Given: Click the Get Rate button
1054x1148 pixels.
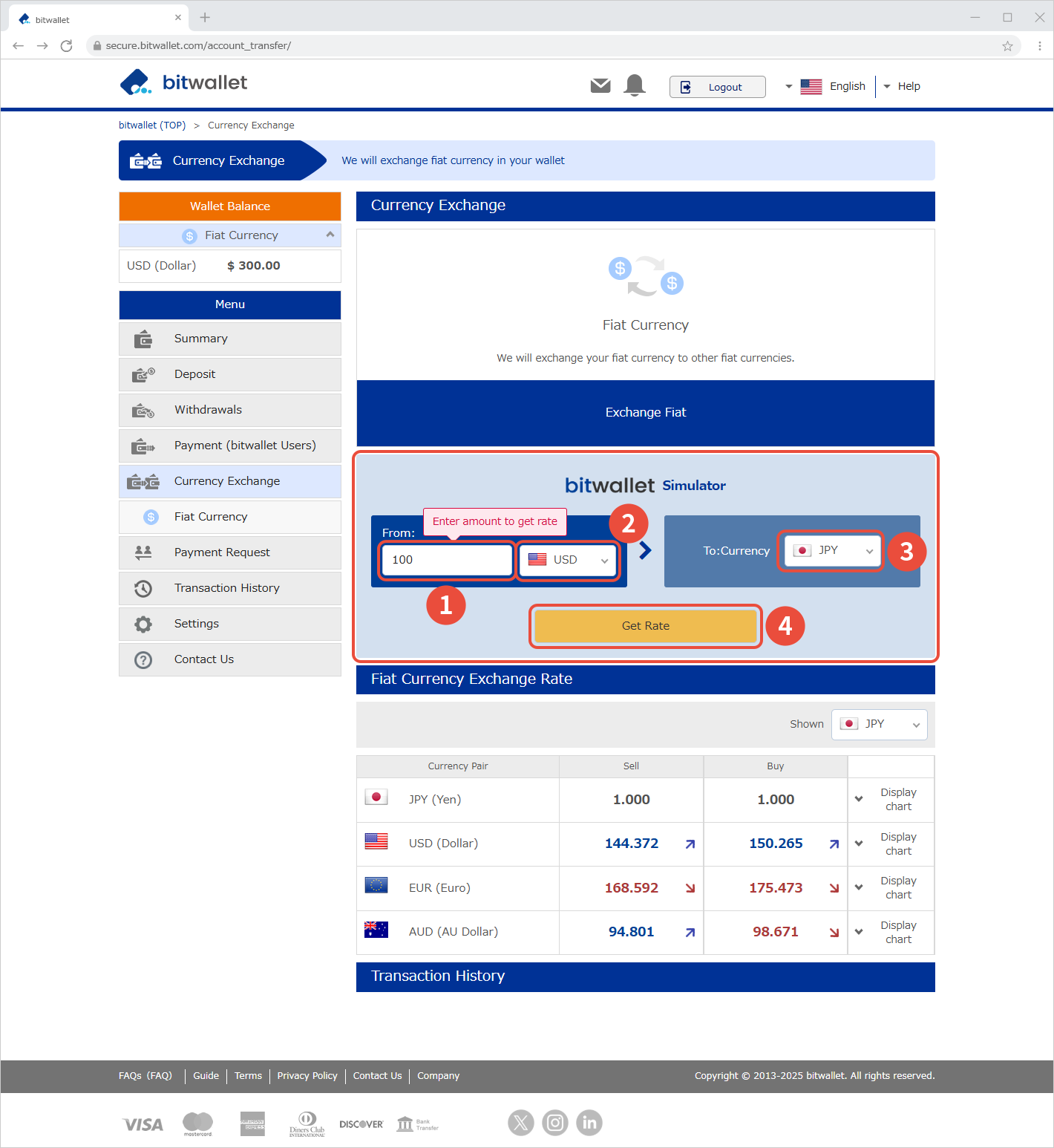Looking at the screenshot, I should [x=646, y=626].
